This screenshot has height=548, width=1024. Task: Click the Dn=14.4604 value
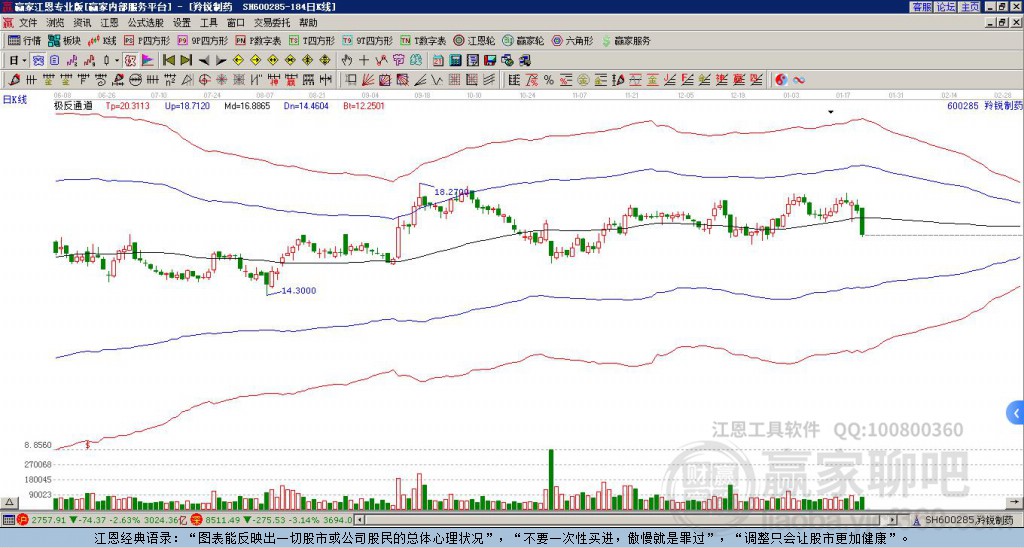pyautogui.click(x=306, y=105)
